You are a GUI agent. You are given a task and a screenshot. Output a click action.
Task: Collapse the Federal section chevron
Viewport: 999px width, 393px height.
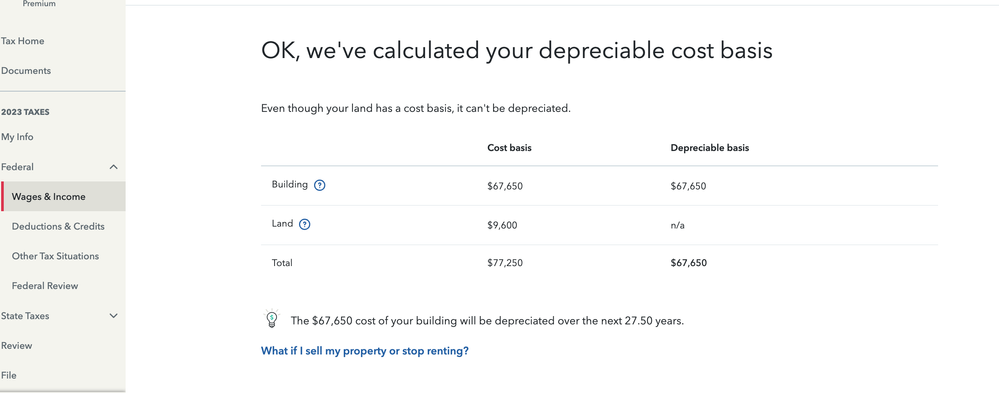click(x=113, y=167)
